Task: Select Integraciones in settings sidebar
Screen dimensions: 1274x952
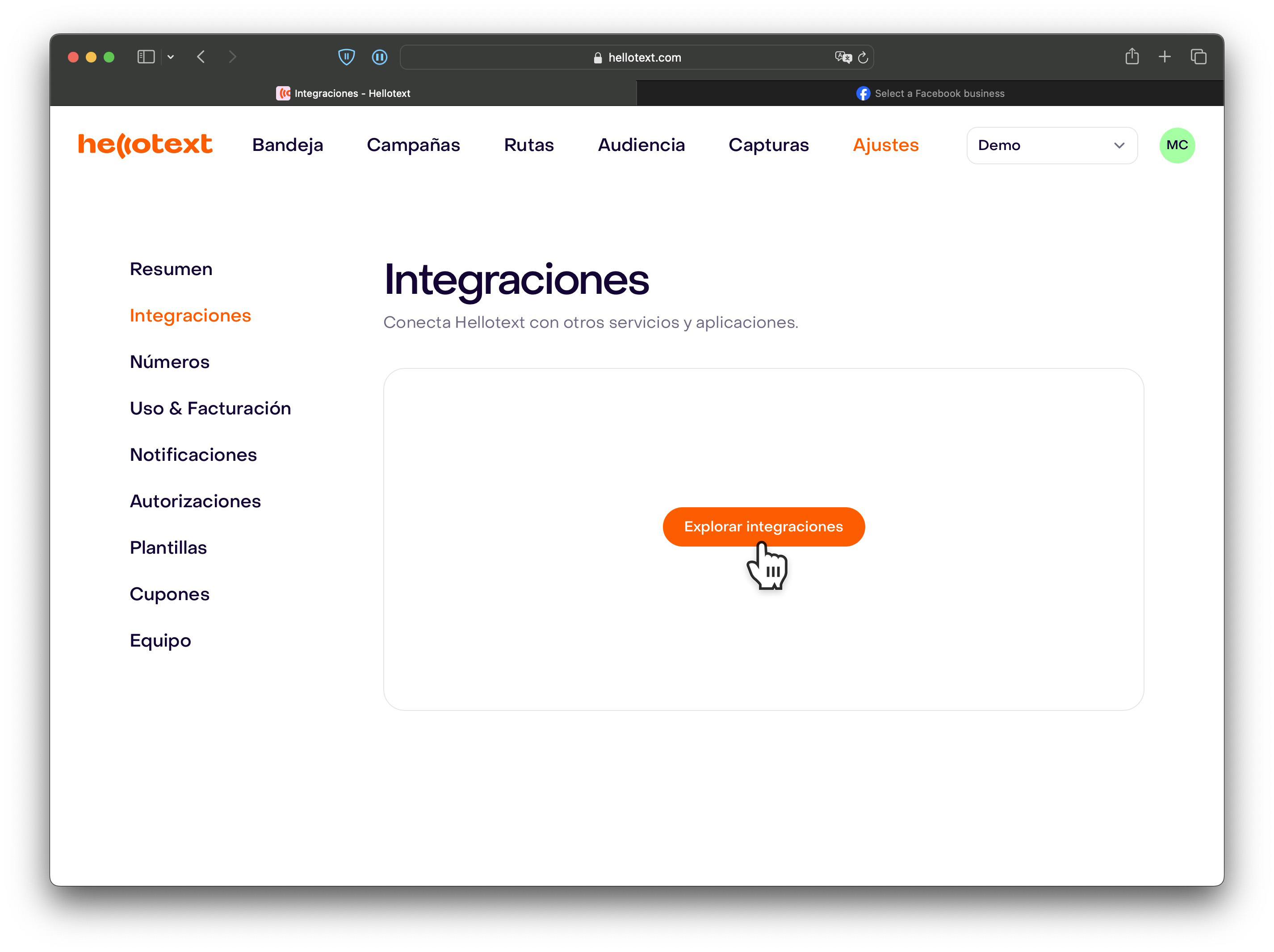Action: tap(190, 315)
